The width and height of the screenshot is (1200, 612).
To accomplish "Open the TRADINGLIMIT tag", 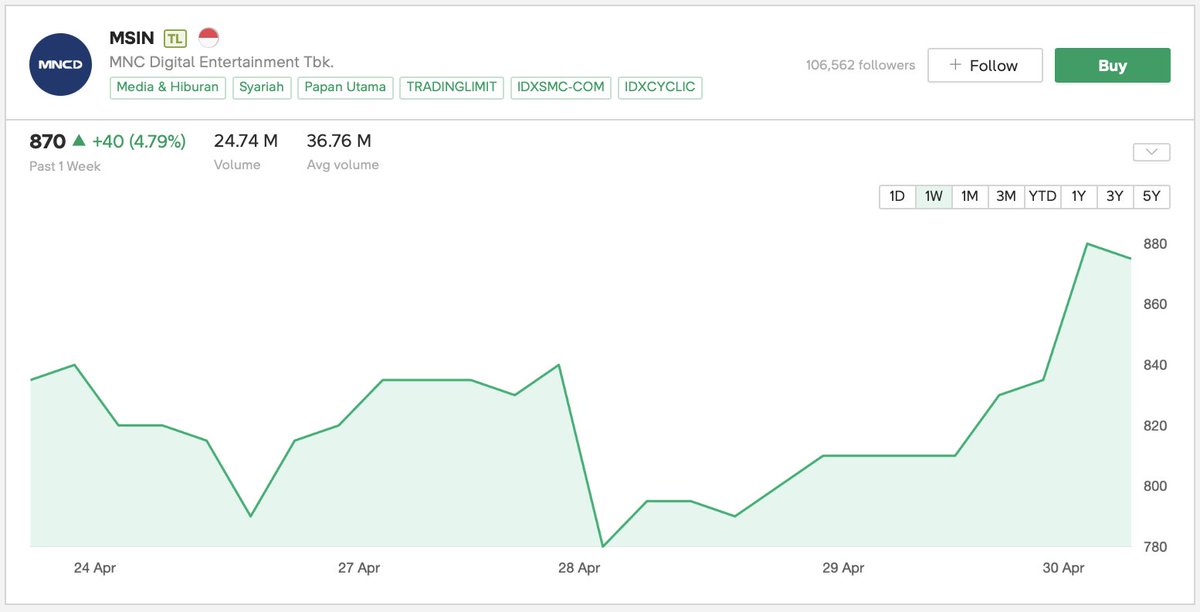I will 452,87.
